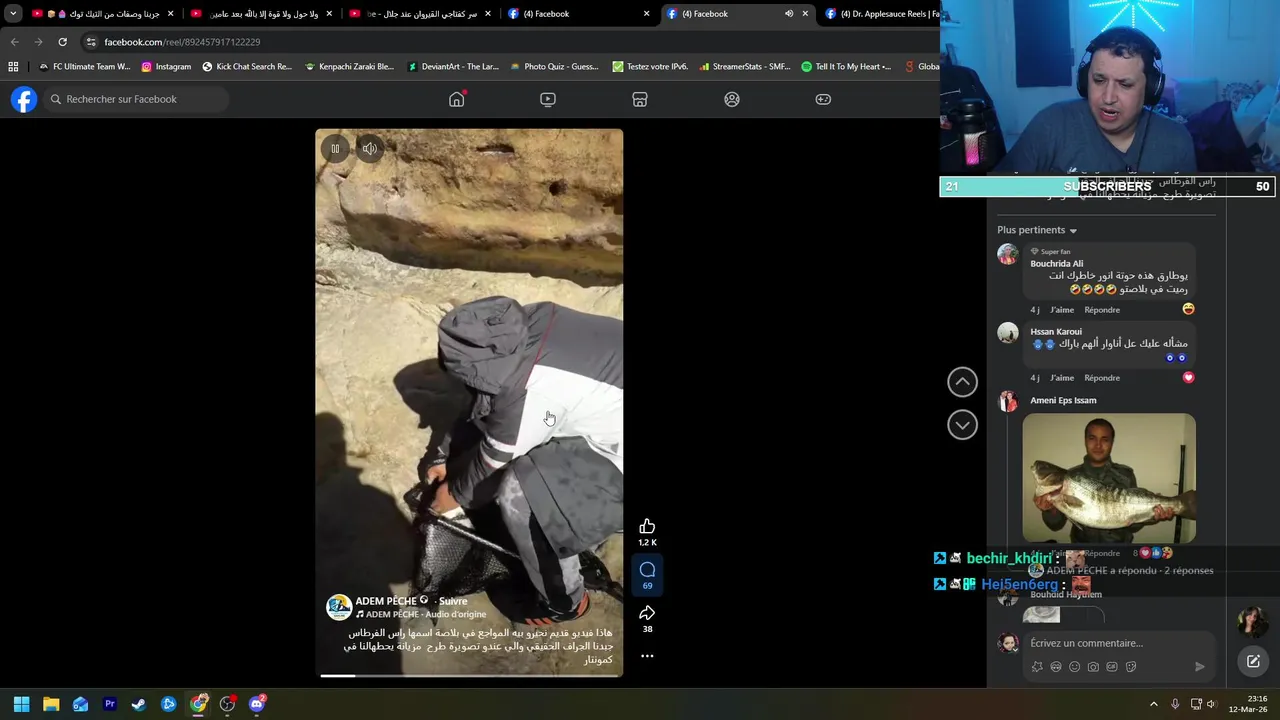Image resolution: width=1280 pixels, height=720 pixels.
Task: Open the Tell It To My Heart bookmark
Action: click(x=846, y=67)
